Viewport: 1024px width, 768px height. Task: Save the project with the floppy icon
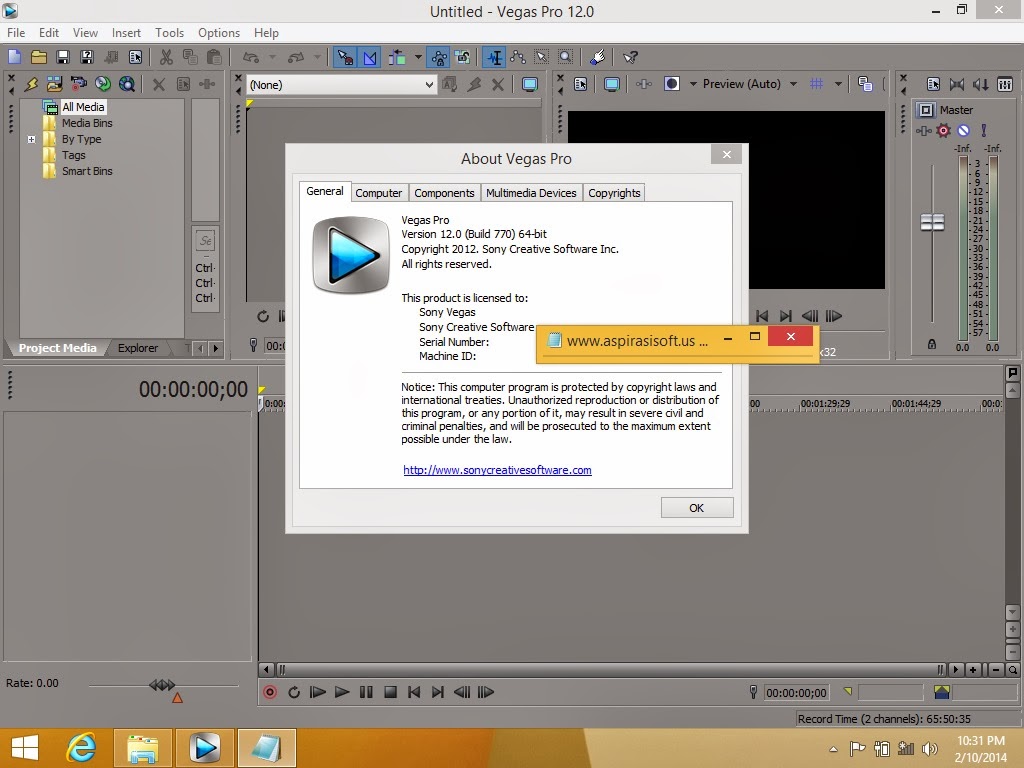point(63,57)
